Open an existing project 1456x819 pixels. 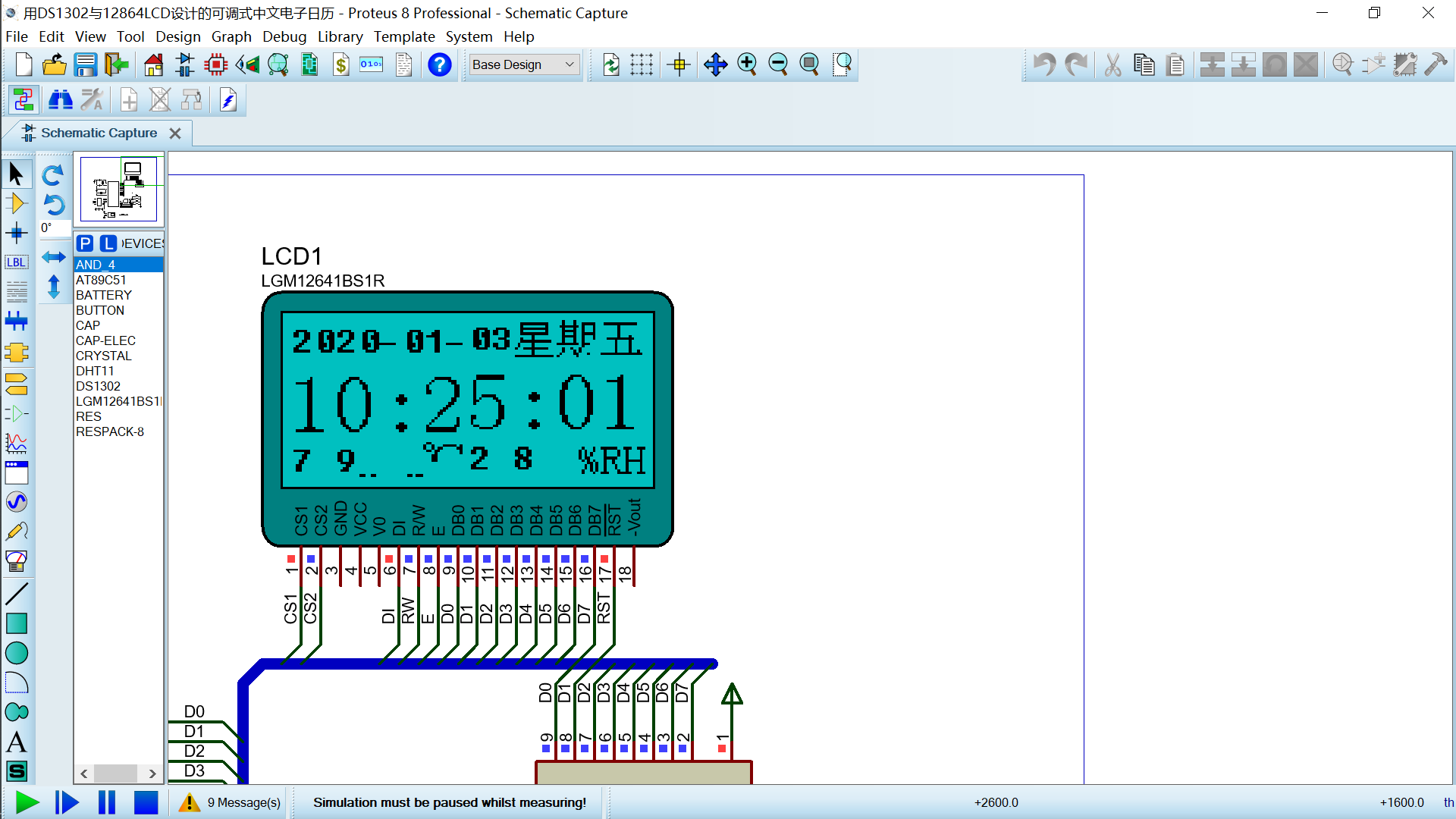point(55,64)
